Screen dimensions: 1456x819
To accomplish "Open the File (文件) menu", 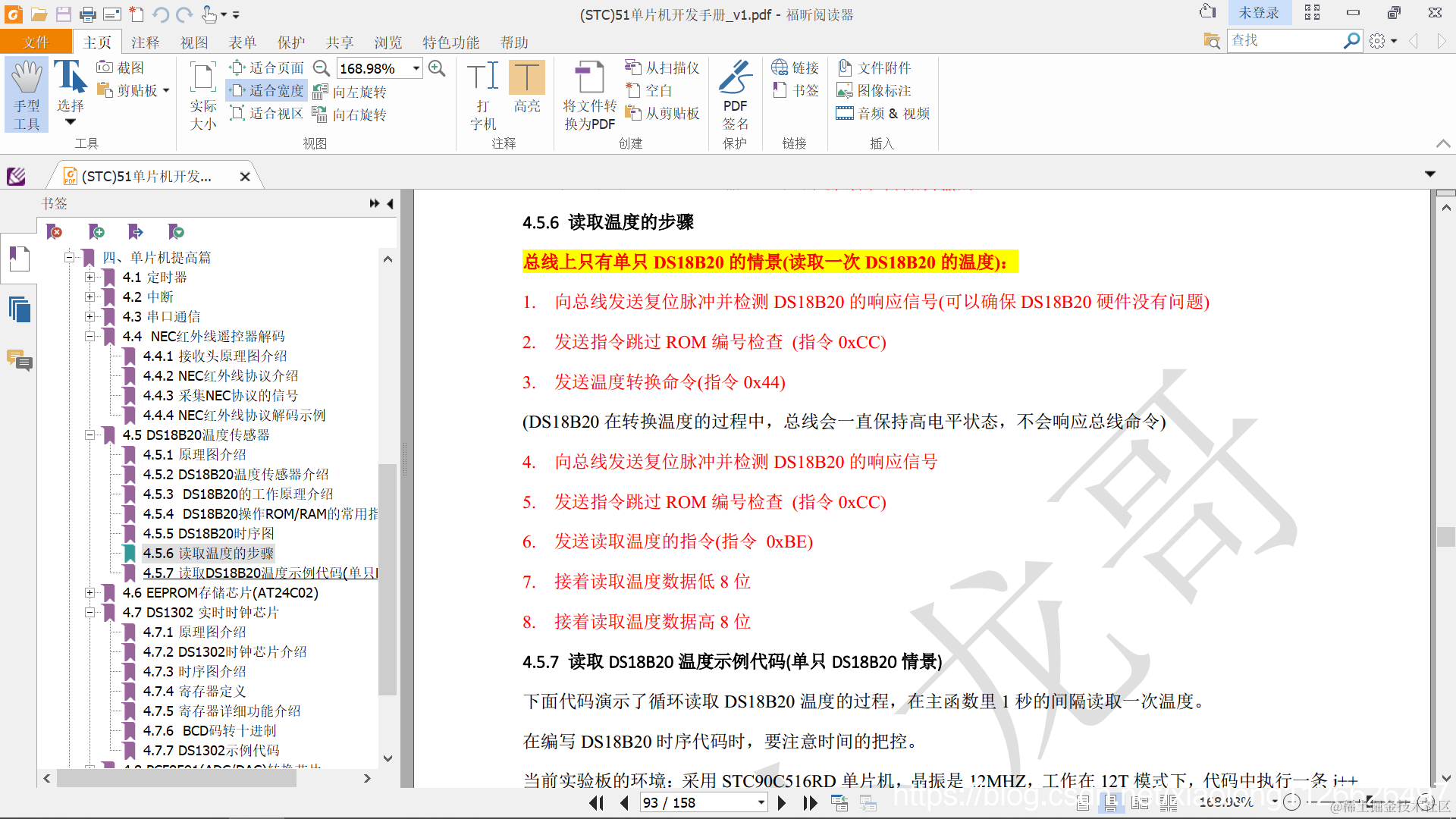I will tap(36, 42).
